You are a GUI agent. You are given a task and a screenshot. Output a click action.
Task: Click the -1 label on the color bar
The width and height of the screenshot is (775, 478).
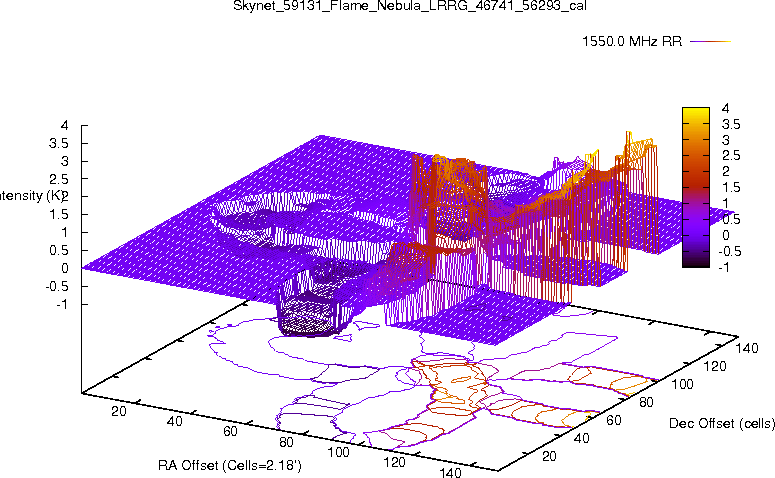tap(724, 267)
